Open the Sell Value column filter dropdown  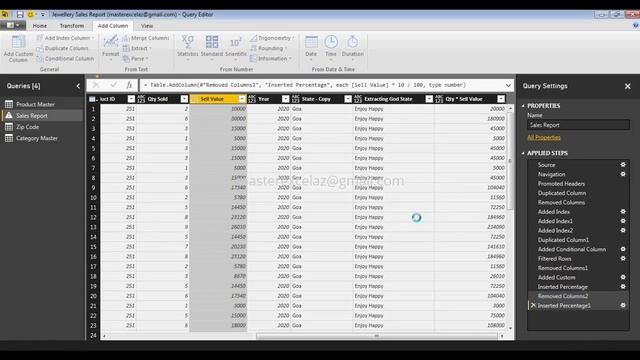(x=242, y=99)
